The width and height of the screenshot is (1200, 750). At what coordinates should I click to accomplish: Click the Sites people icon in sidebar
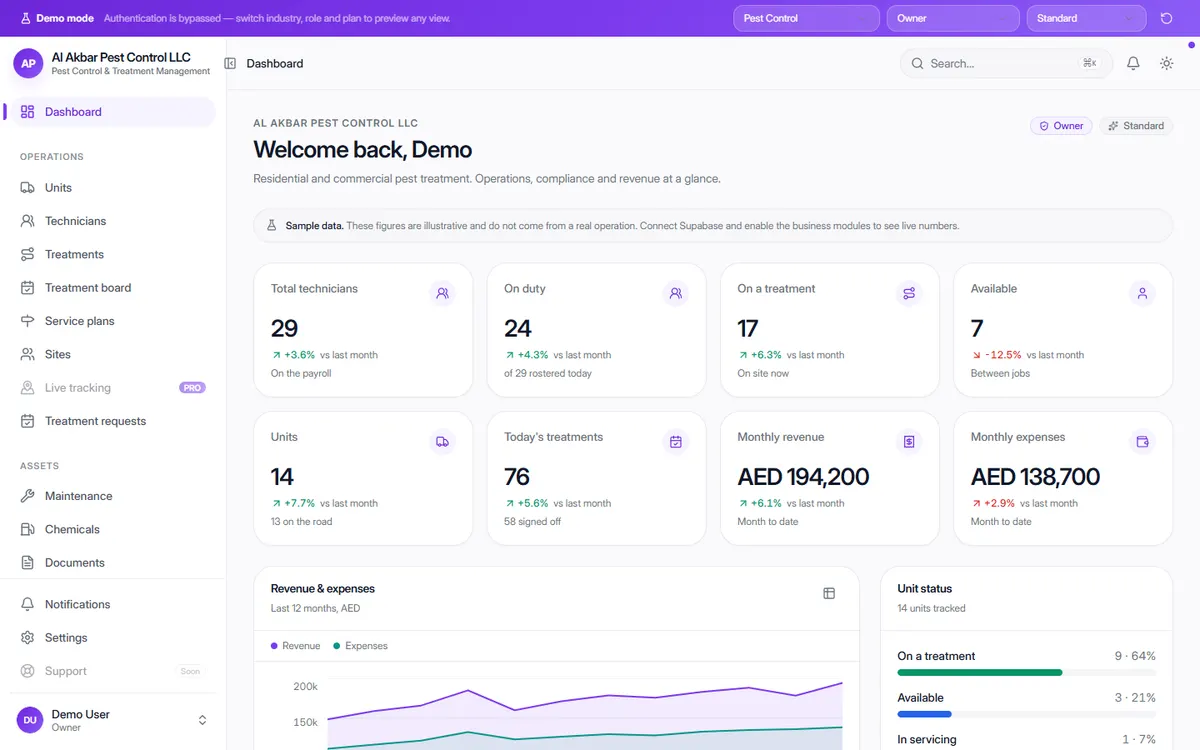click(27, 354)
